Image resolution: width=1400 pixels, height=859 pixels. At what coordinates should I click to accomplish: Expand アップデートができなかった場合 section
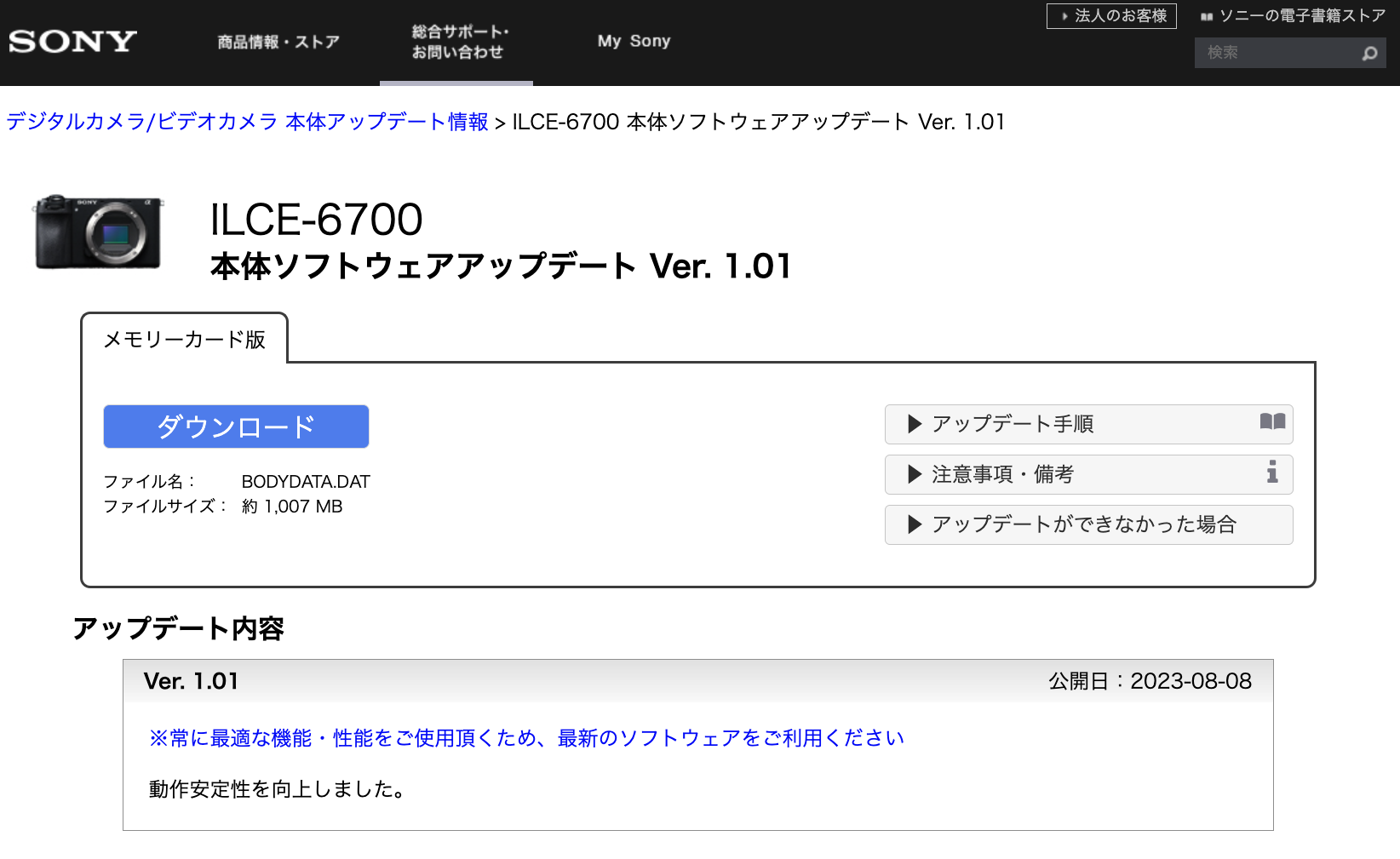coord(1082,524)
